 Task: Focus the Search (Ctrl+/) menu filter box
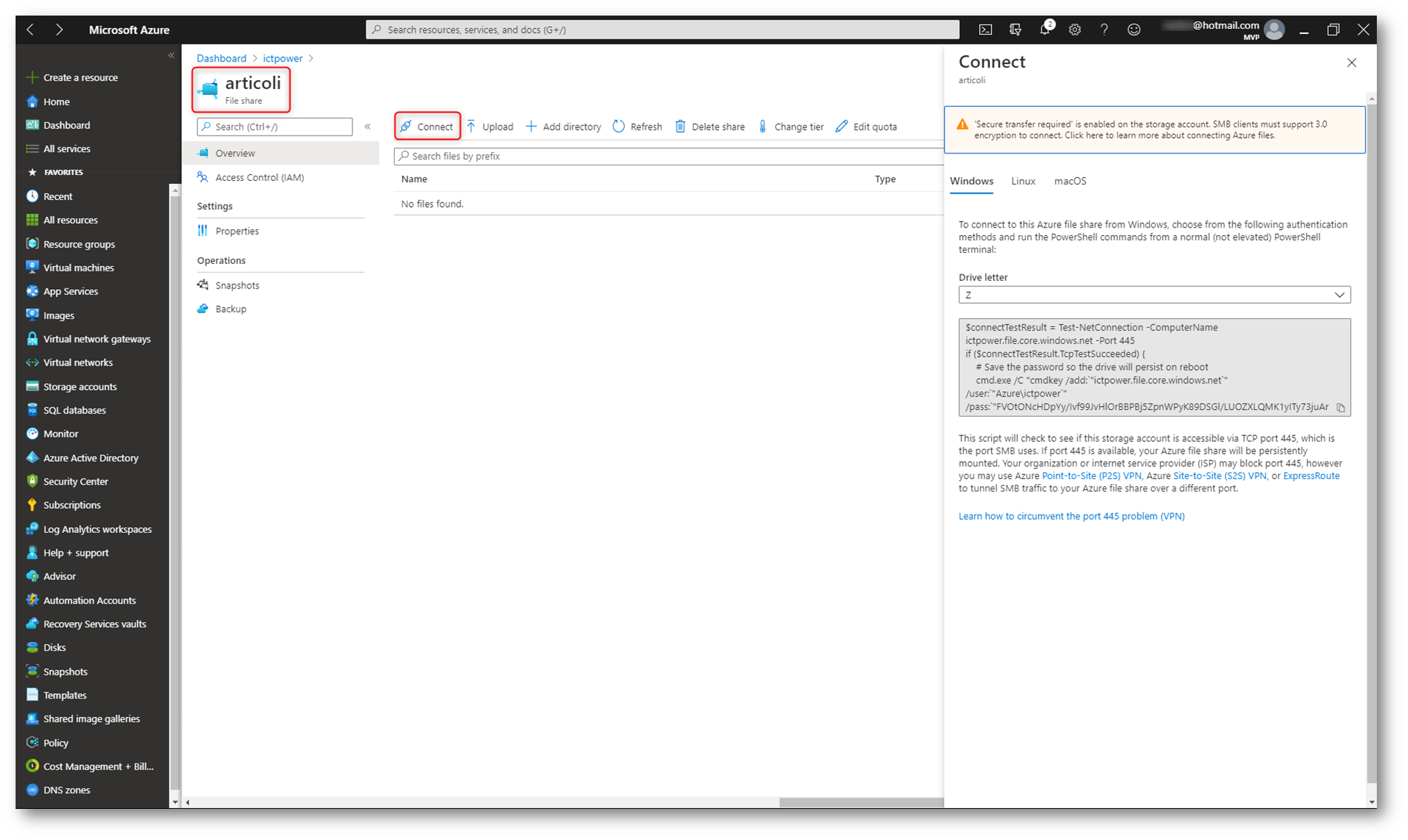click(274, 127)
